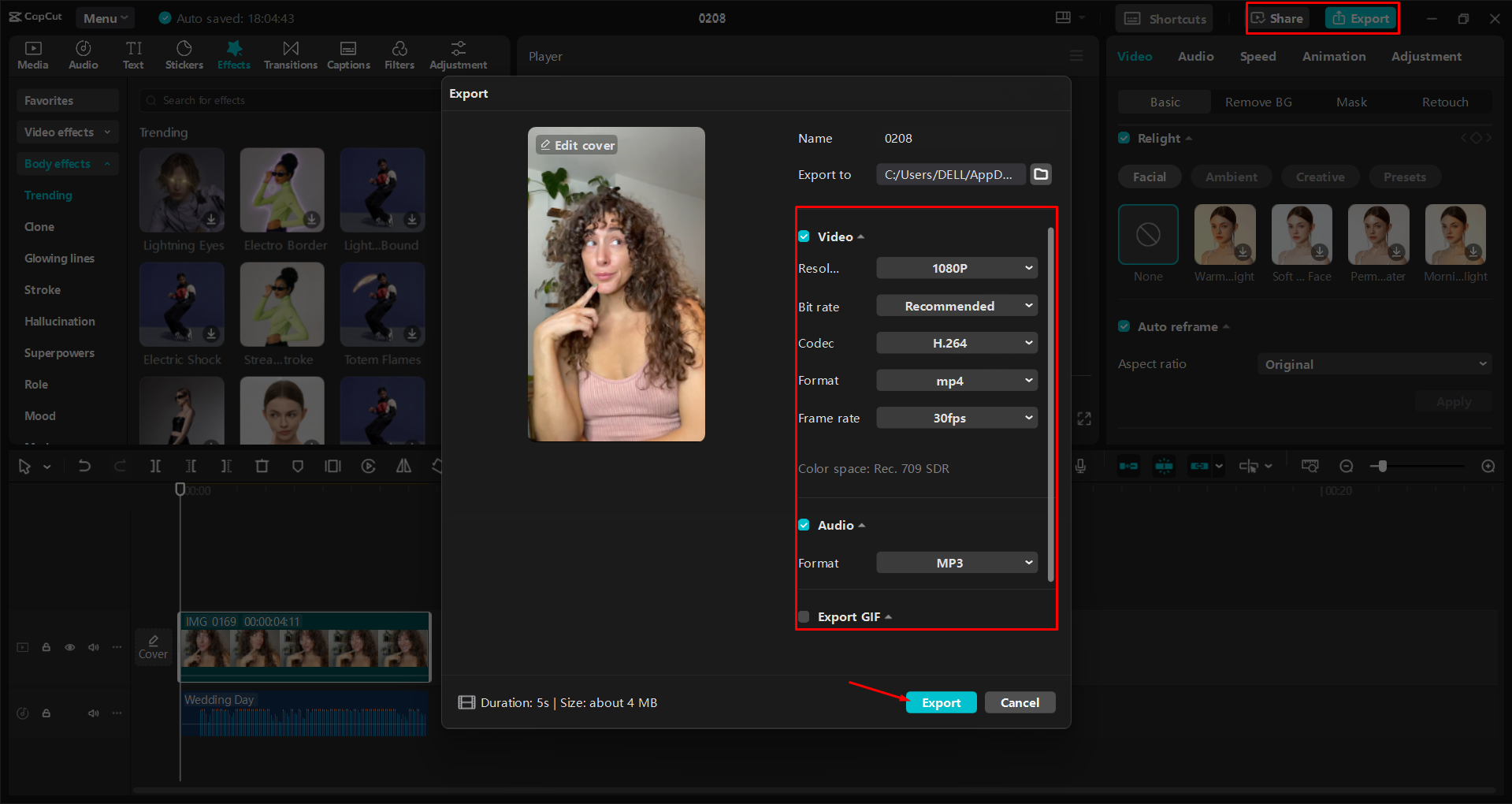Click the Undo arrow in timeline toolbar

pyautogui.click(x=84, y=466)
